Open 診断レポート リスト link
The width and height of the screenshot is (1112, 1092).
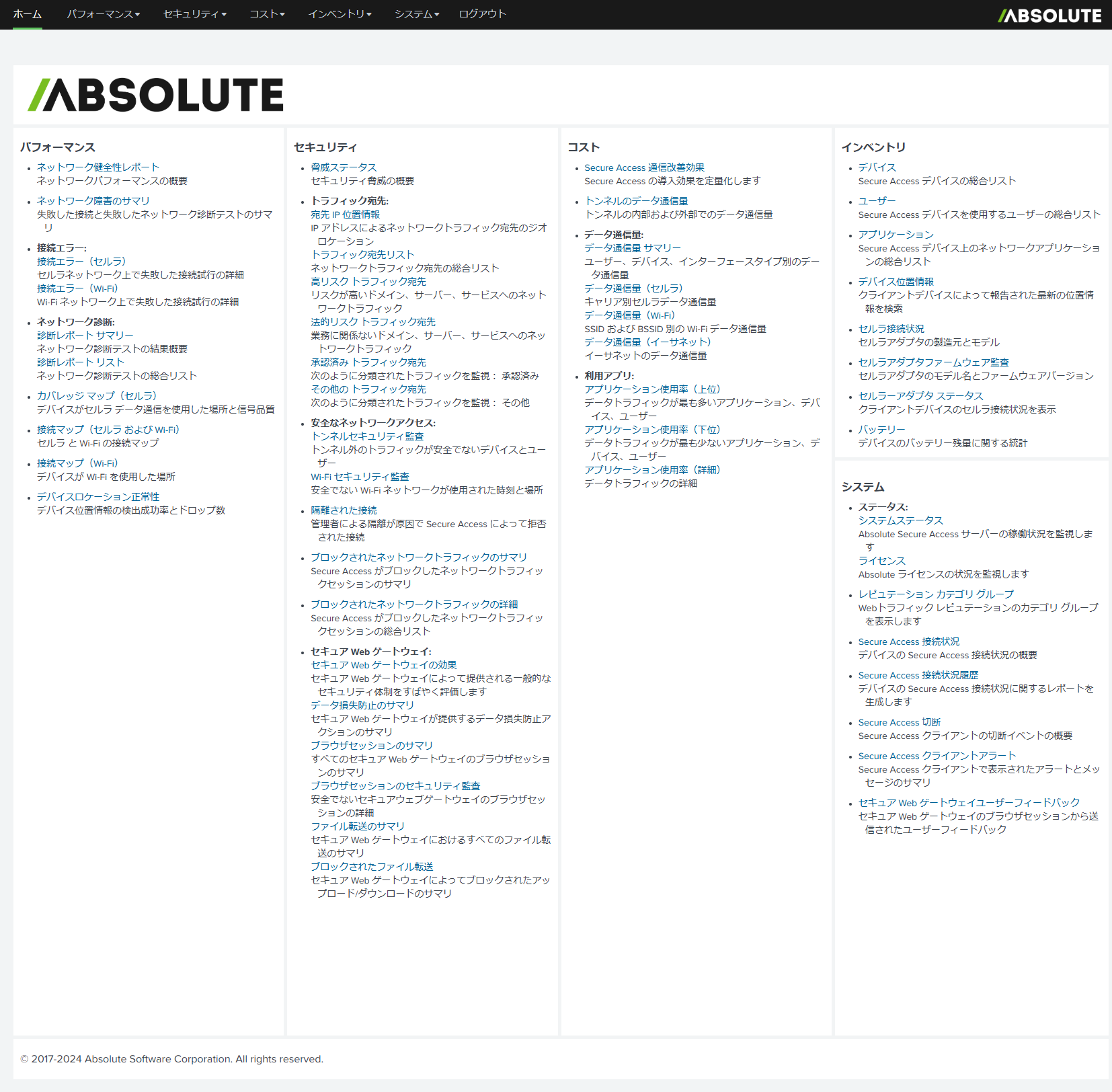[x=81, y=362]
